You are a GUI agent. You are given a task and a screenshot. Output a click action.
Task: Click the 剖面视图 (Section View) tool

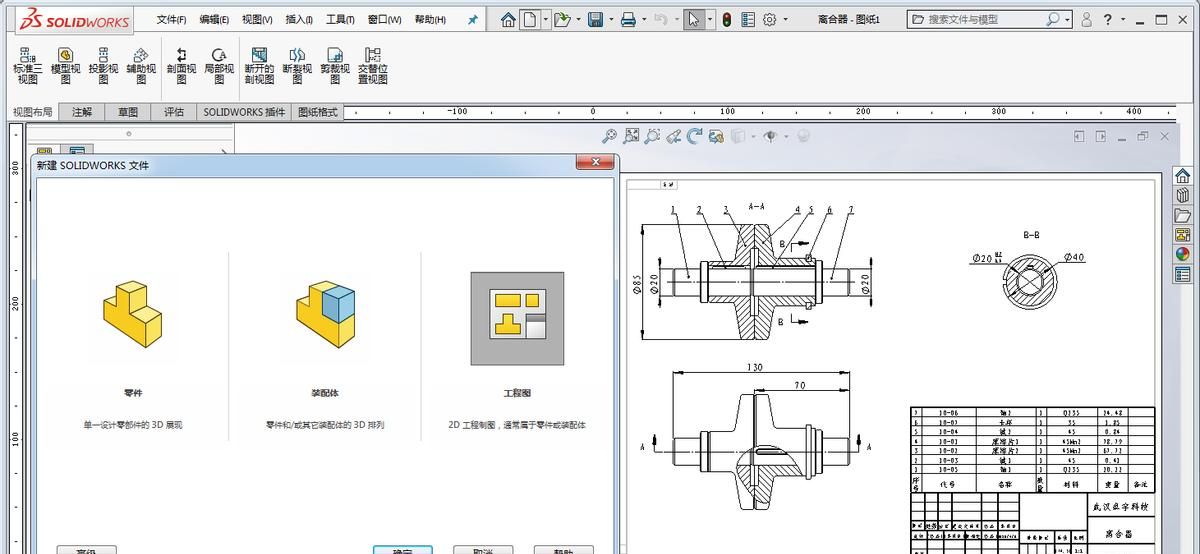182,66
